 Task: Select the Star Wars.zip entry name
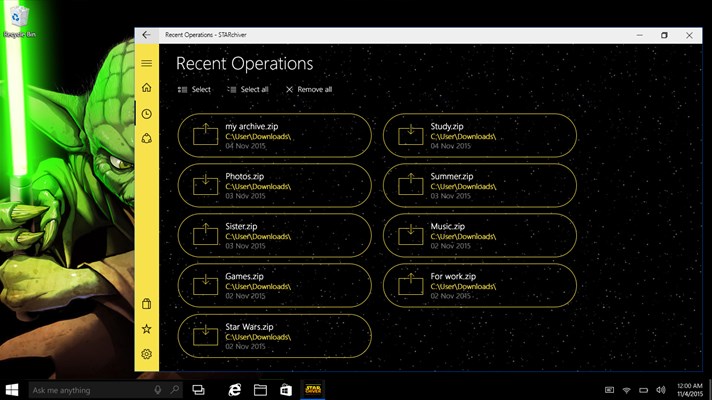point(249,327)
